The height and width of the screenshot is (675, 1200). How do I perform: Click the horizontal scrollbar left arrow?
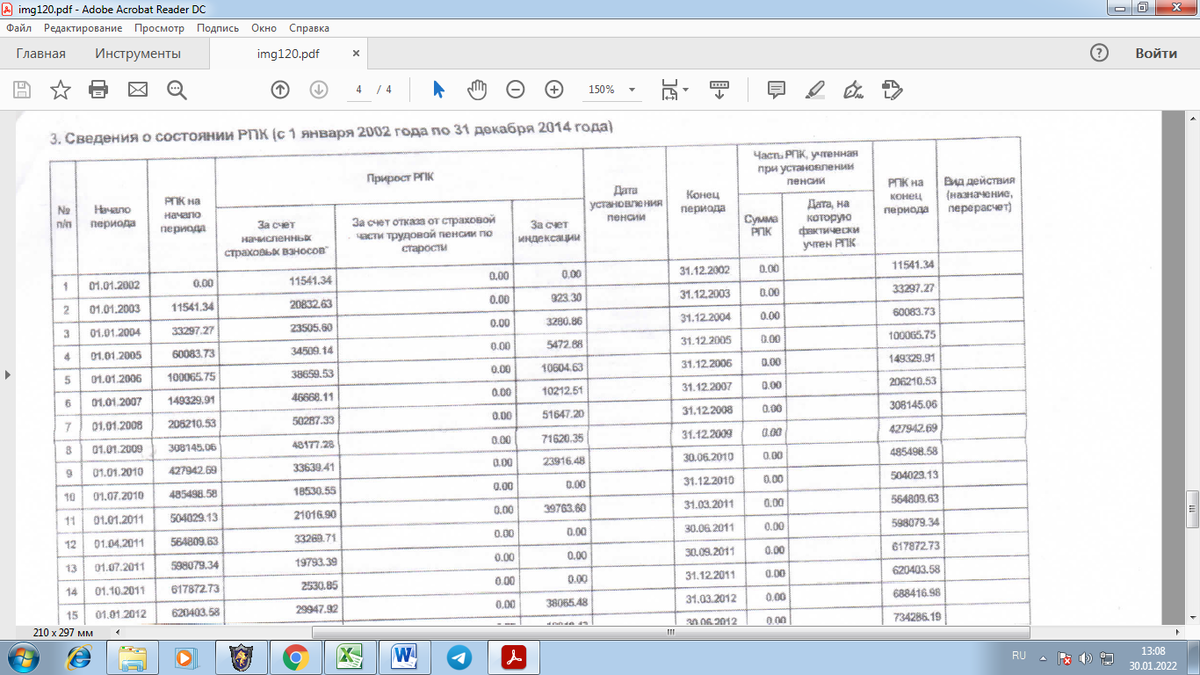[119, 633]
